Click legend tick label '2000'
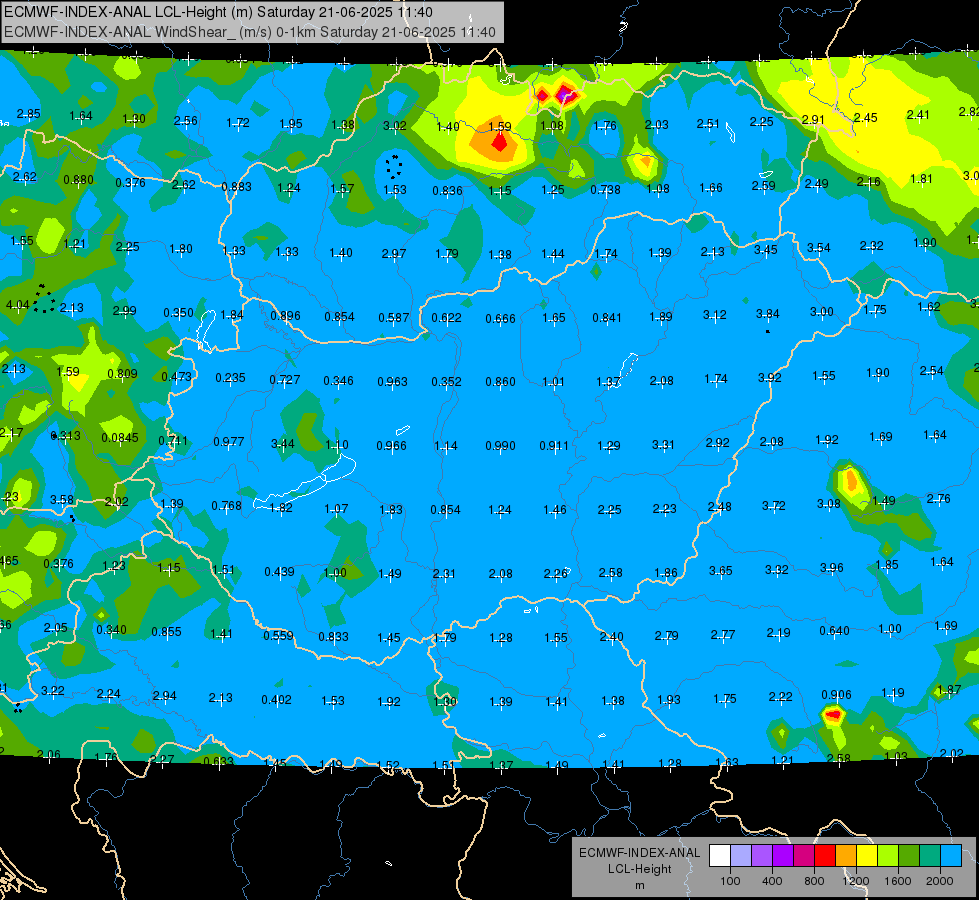Screen dimensions: 979x900 point(940,881)
